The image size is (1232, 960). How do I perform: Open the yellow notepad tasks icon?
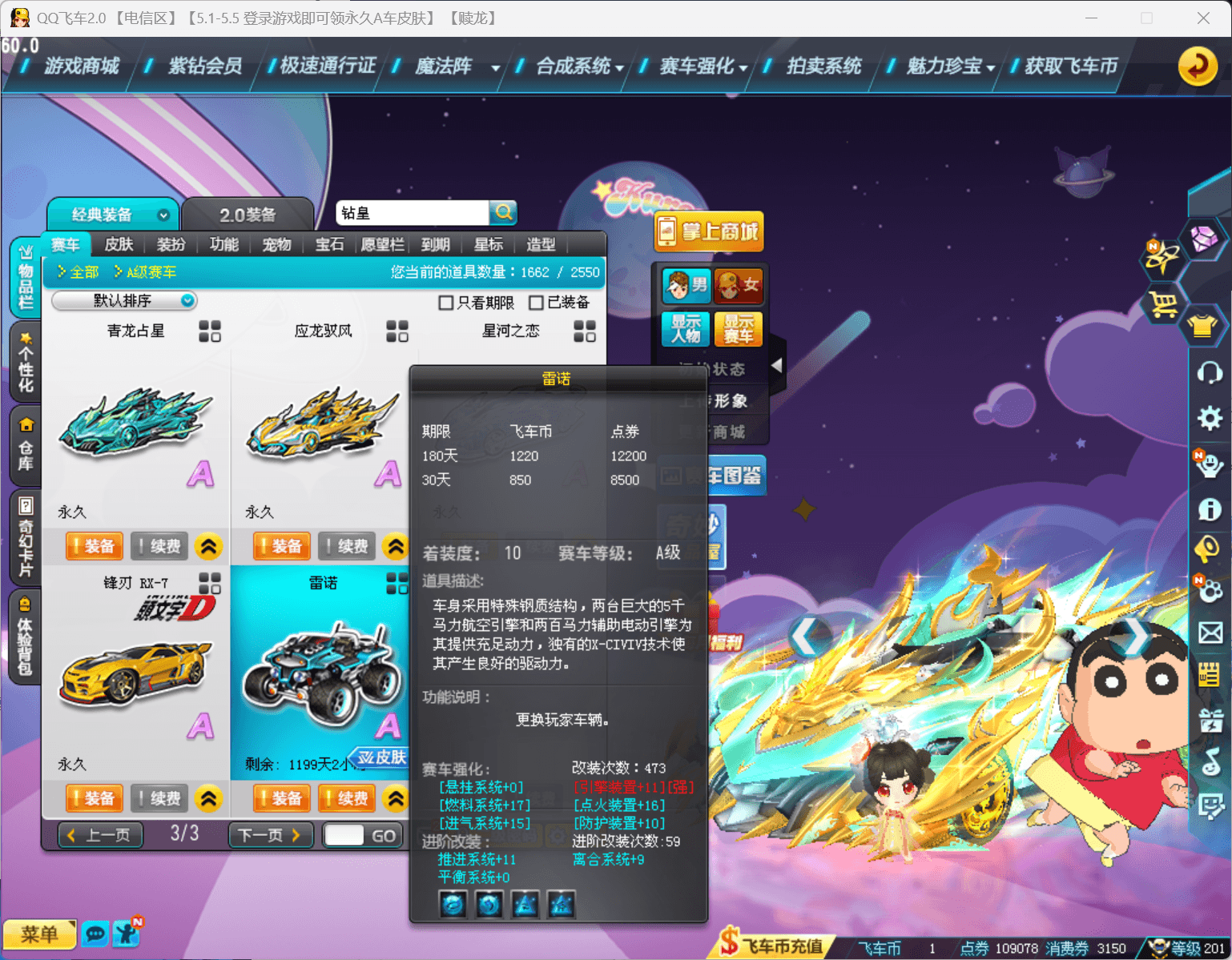pos(1209,674)
